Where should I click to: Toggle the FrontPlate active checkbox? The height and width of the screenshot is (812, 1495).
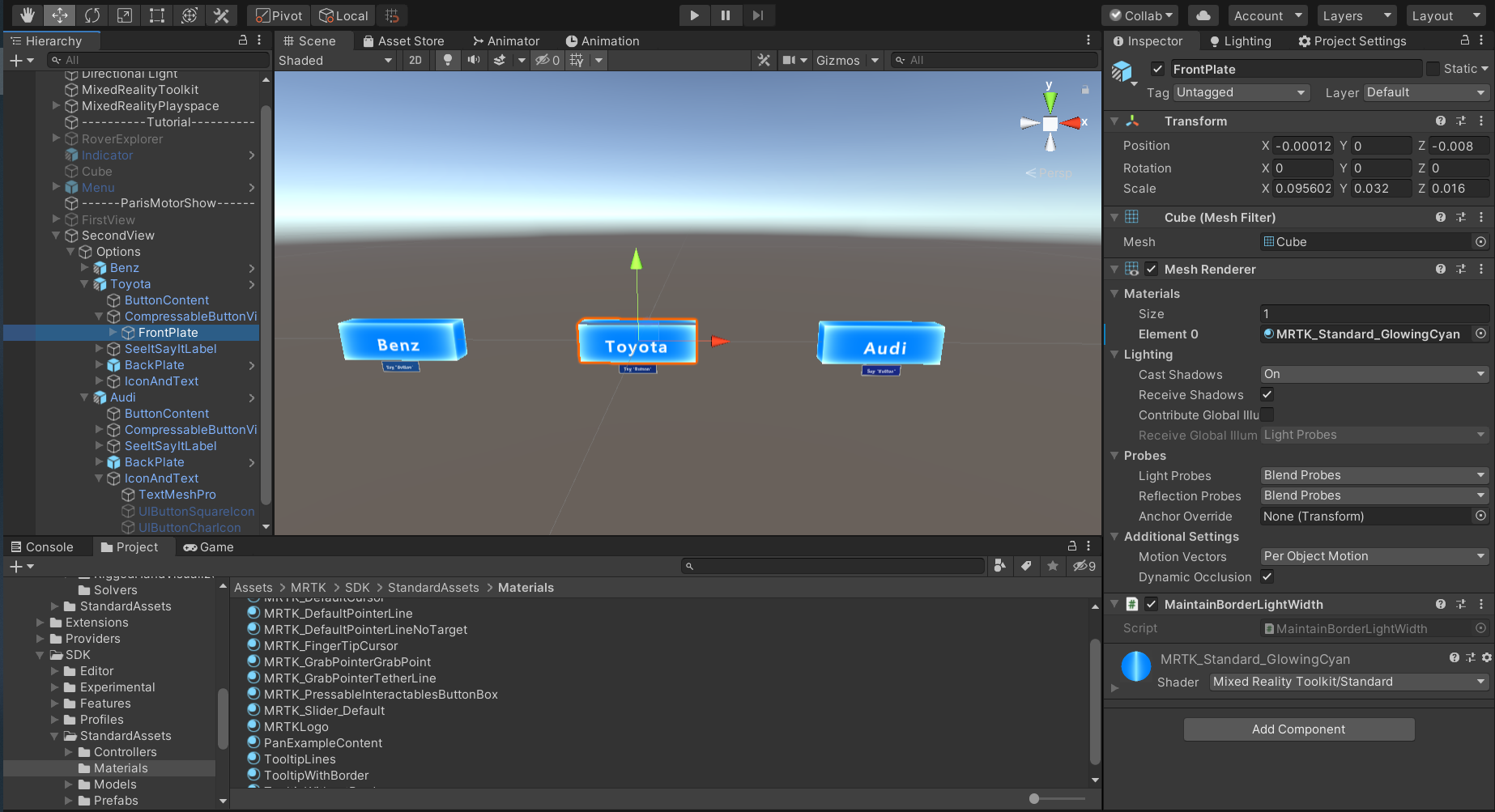(x=1157, y=69)
